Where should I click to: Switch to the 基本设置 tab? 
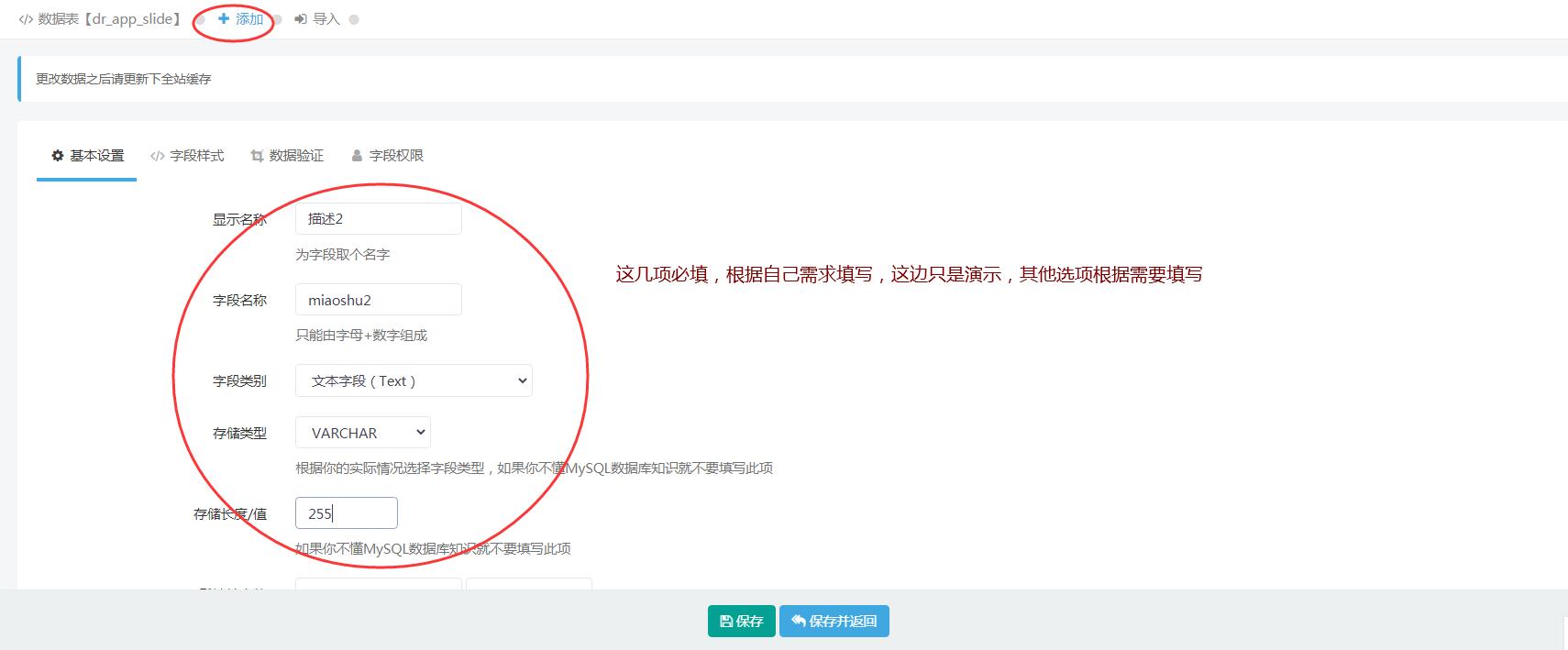point(87,156)
